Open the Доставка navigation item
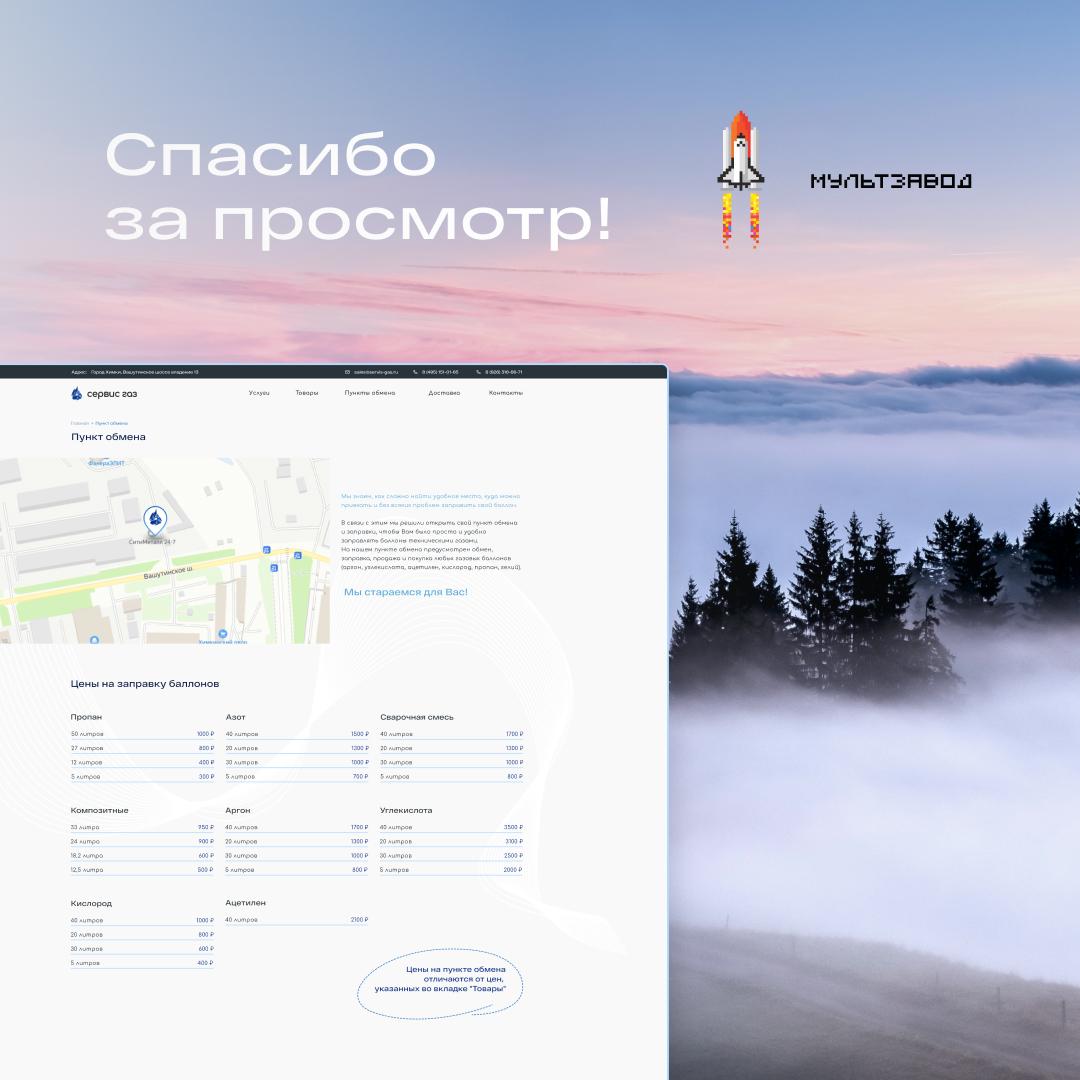This screenshot has width=1080, height=1080. coord(444,393)
